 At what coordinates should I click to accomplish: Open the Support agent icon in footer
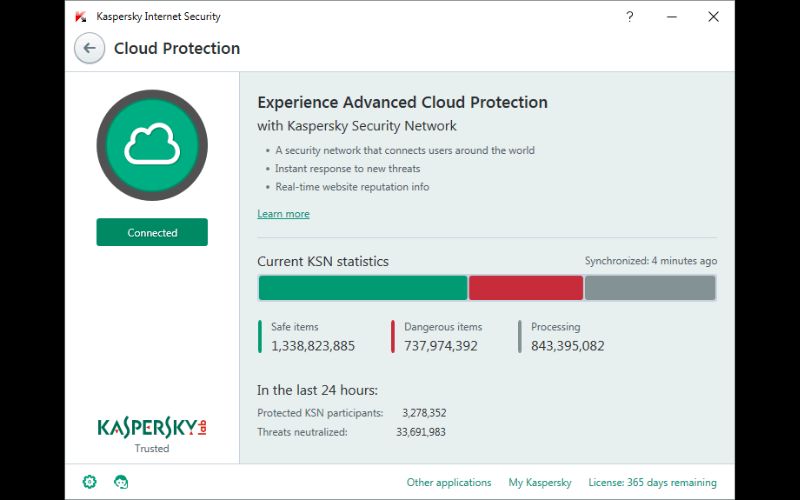tap(121, 482)
